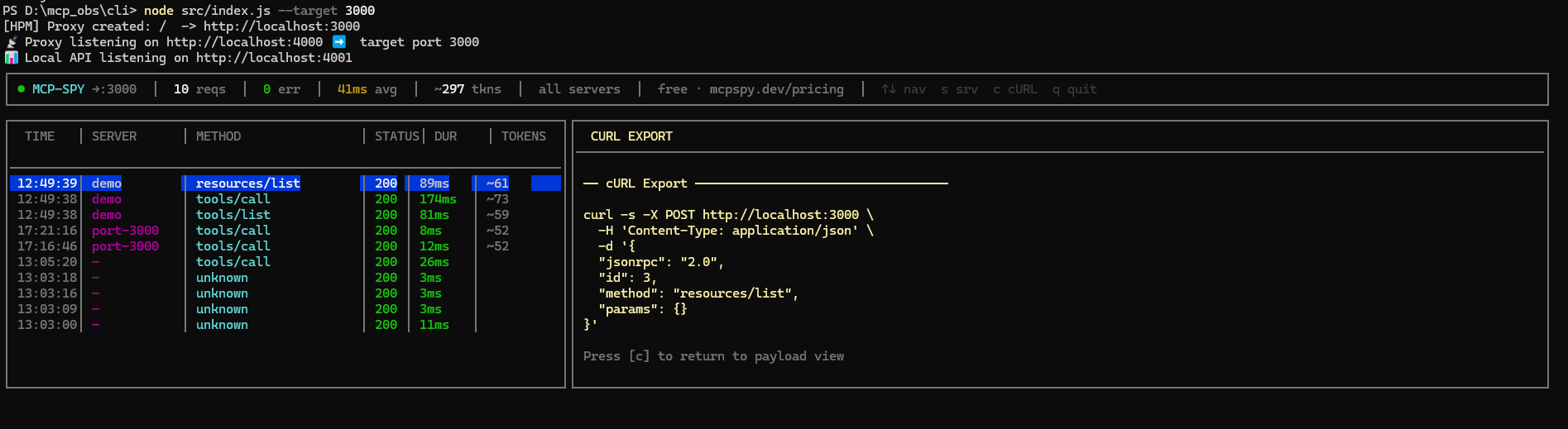Click the 12ms duration cell
1568x429 pixels.
[434, 246]
